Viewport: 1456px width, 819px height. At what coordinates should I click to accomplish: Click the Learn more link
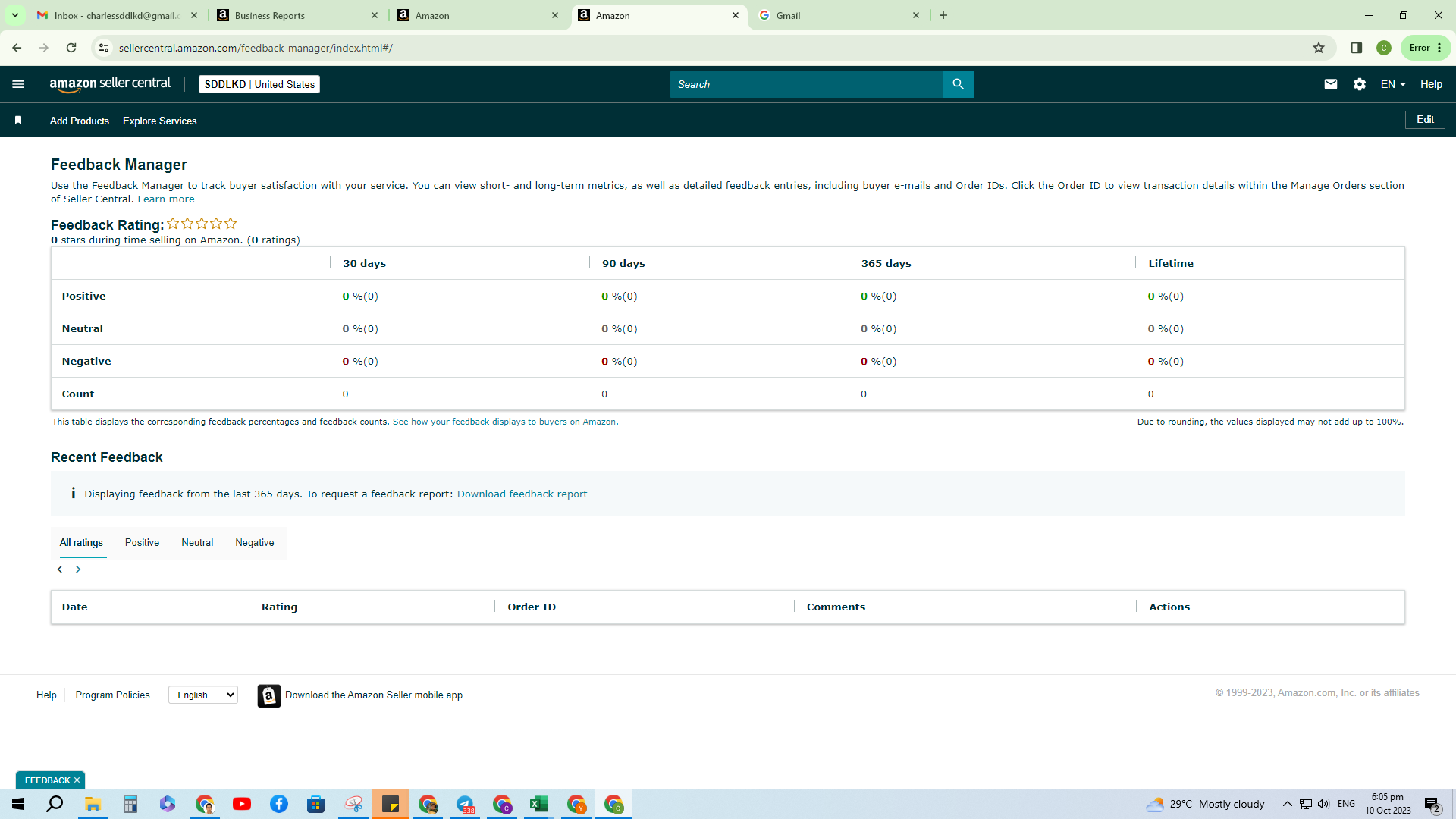[166, 199]
